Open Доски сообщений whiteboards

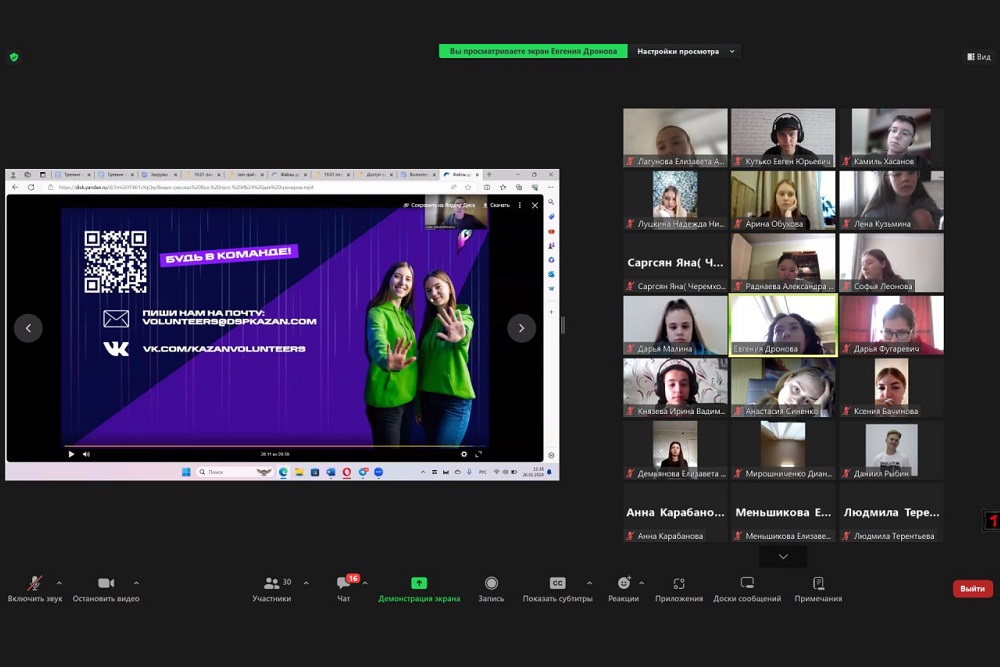point(747,583)
